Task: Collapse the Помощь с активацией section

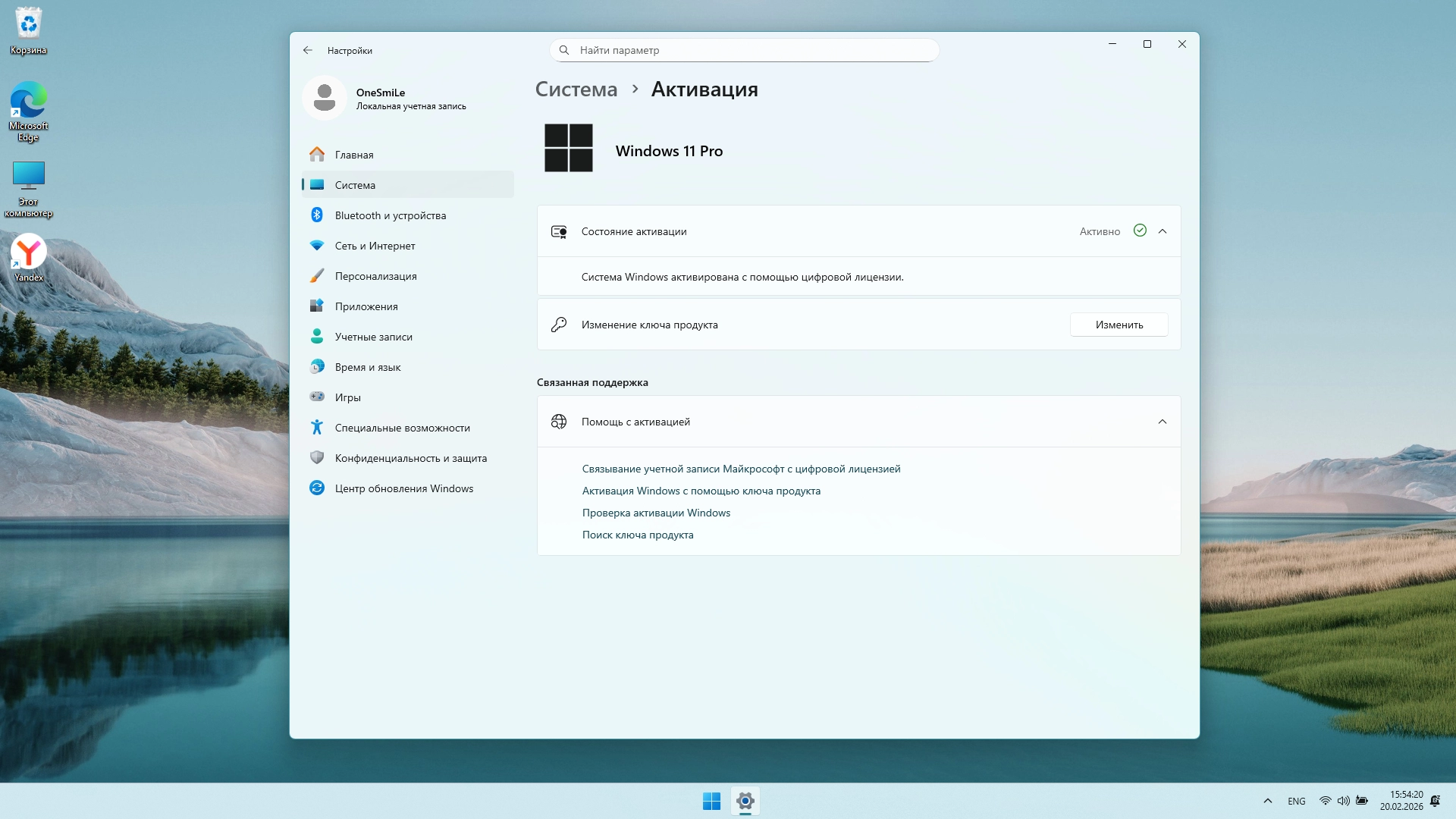Action: point(1162,422)
